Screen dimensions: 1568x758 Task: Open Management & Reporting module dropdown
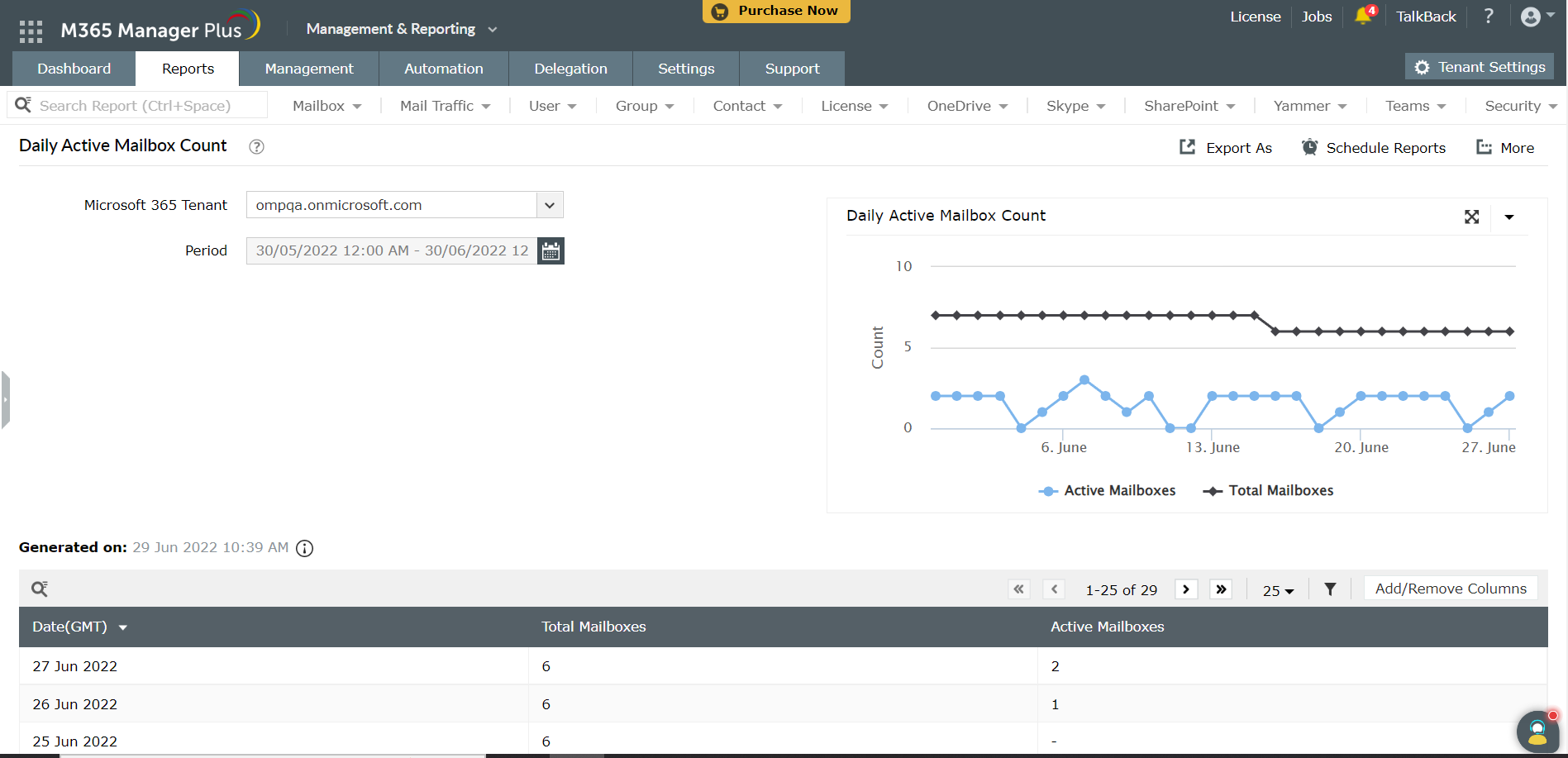pos(402,29)
